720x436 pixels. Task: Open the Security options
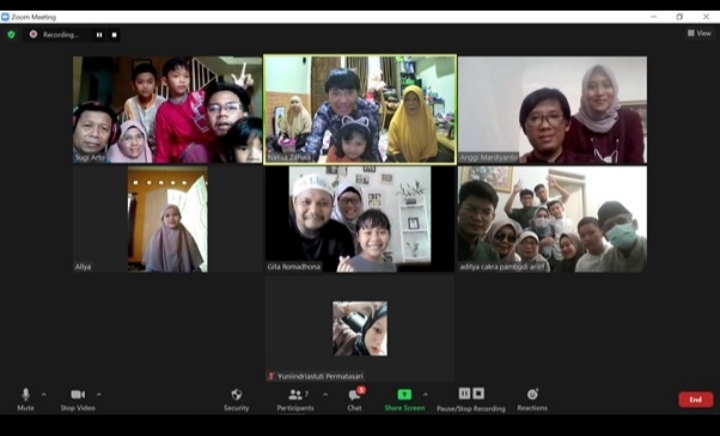(236, 396)
